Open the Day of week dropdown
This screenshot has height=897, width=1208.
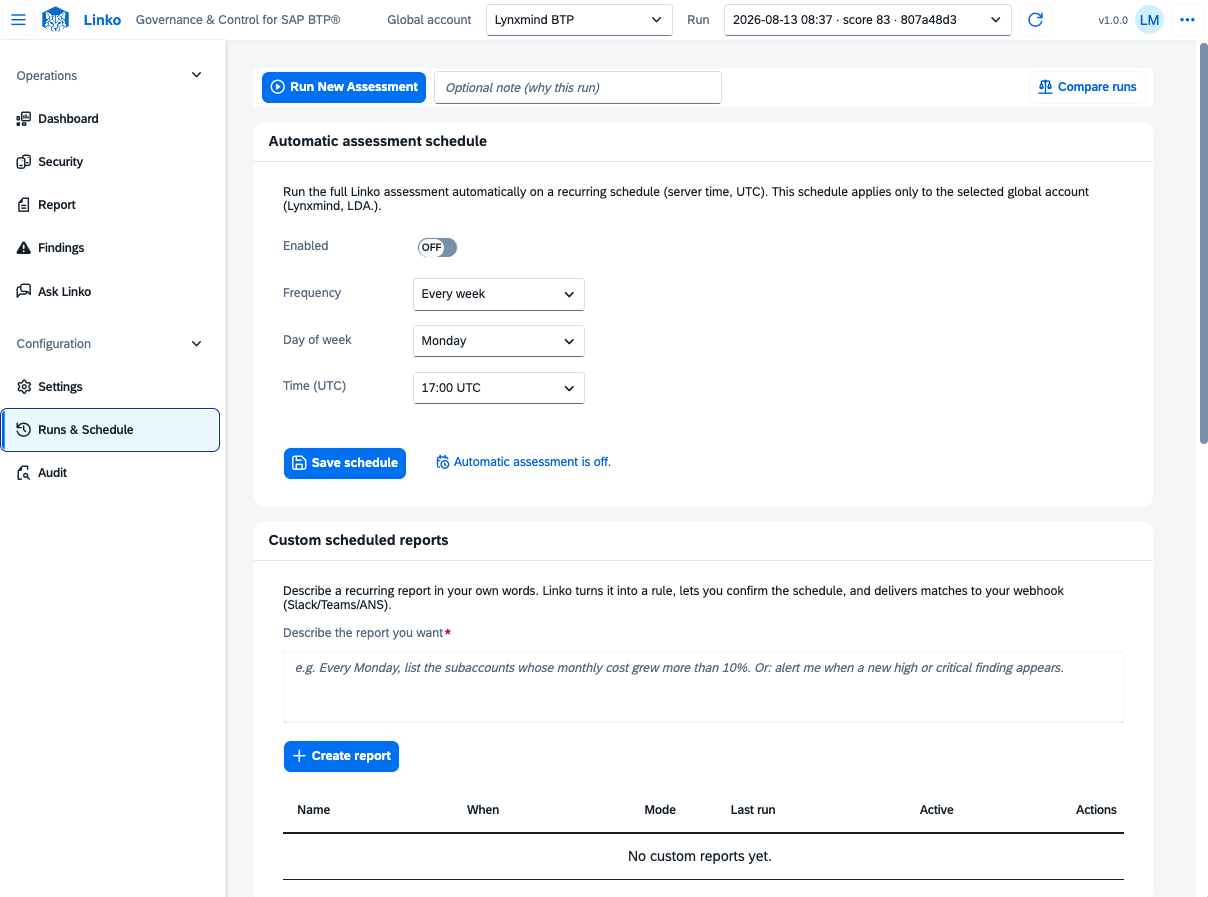[499, 341]
